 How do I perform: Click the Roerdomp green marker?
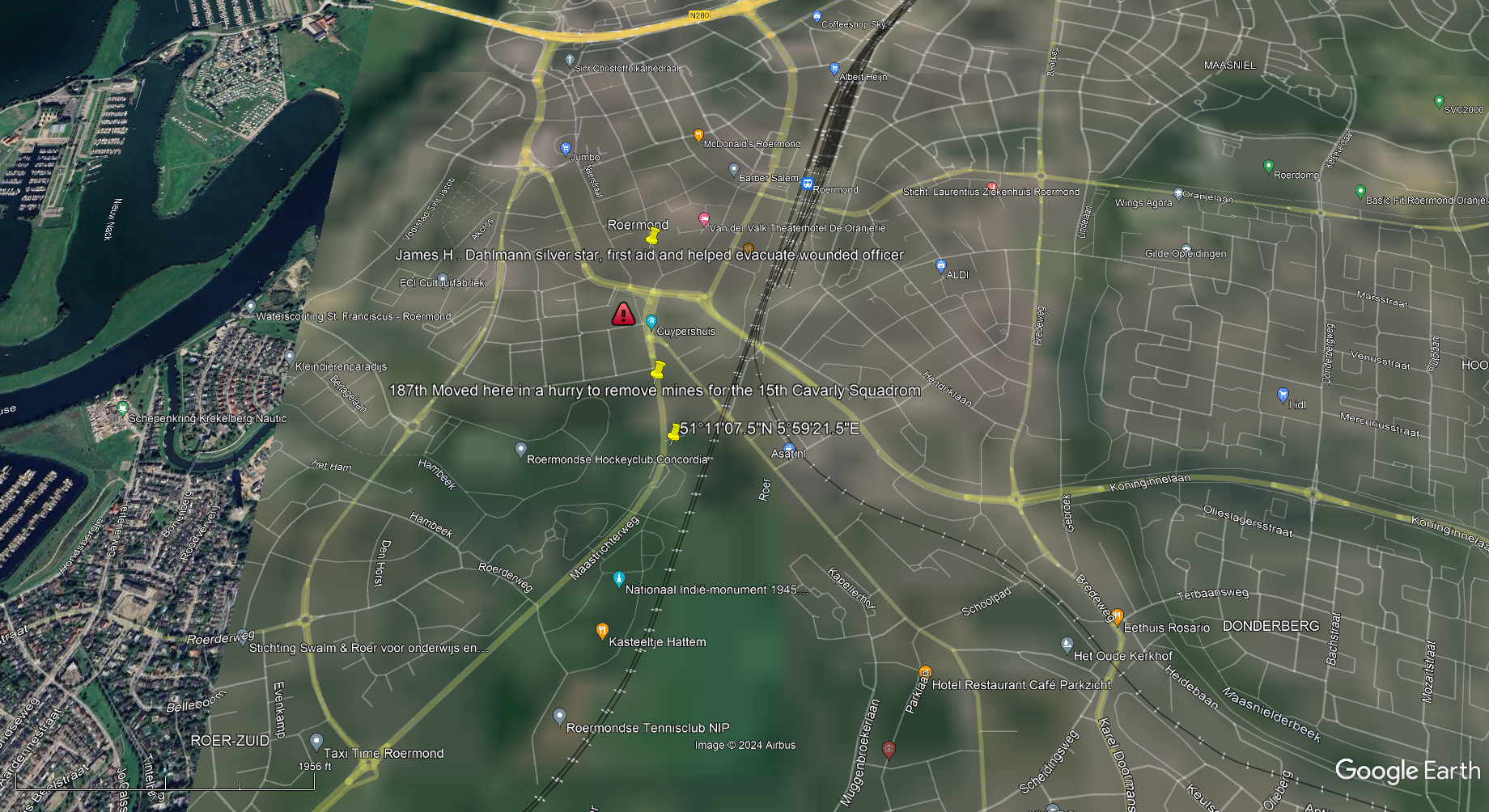click(x=1268, y=167)
